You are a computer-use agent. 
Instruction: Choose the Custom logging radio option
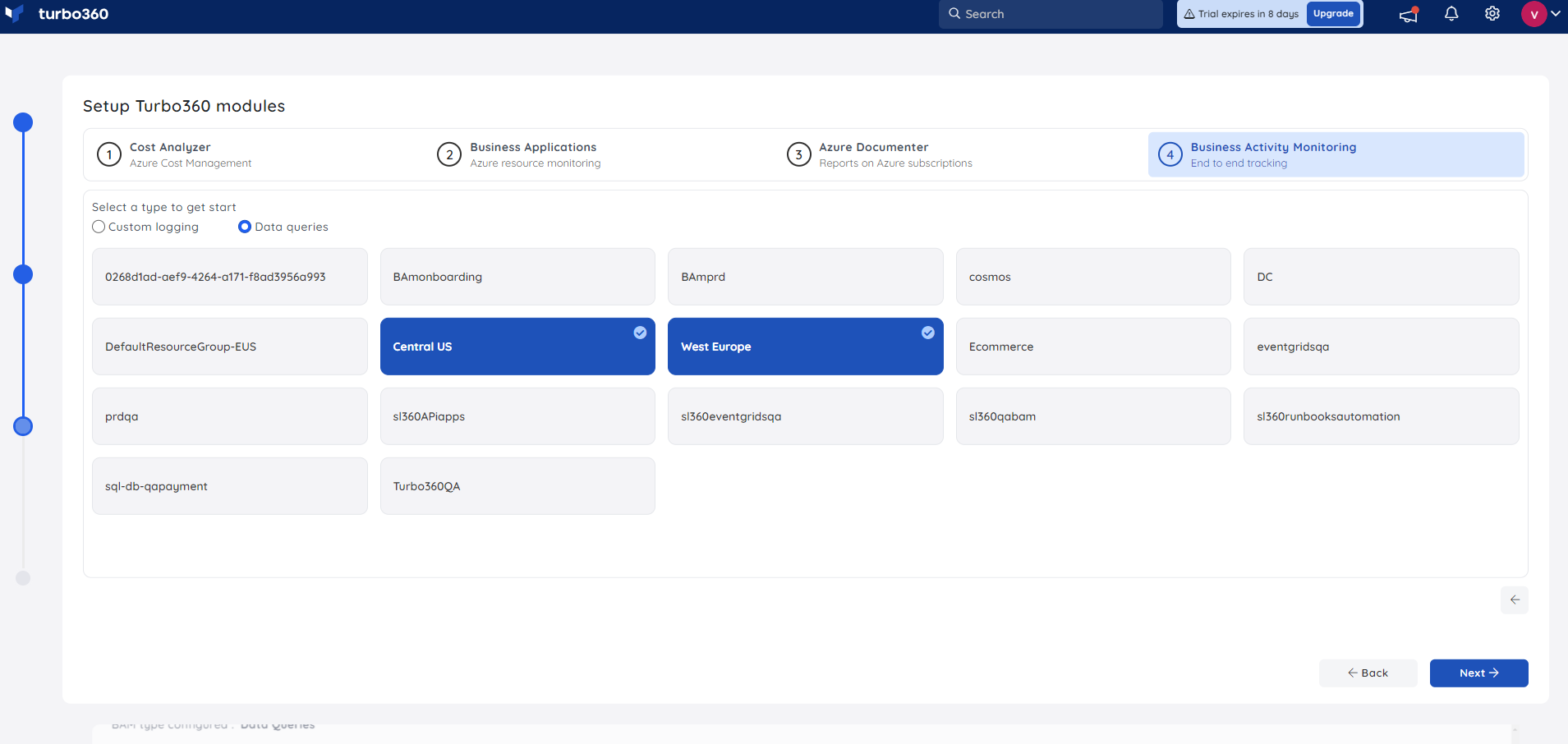(x=99, y=227)
